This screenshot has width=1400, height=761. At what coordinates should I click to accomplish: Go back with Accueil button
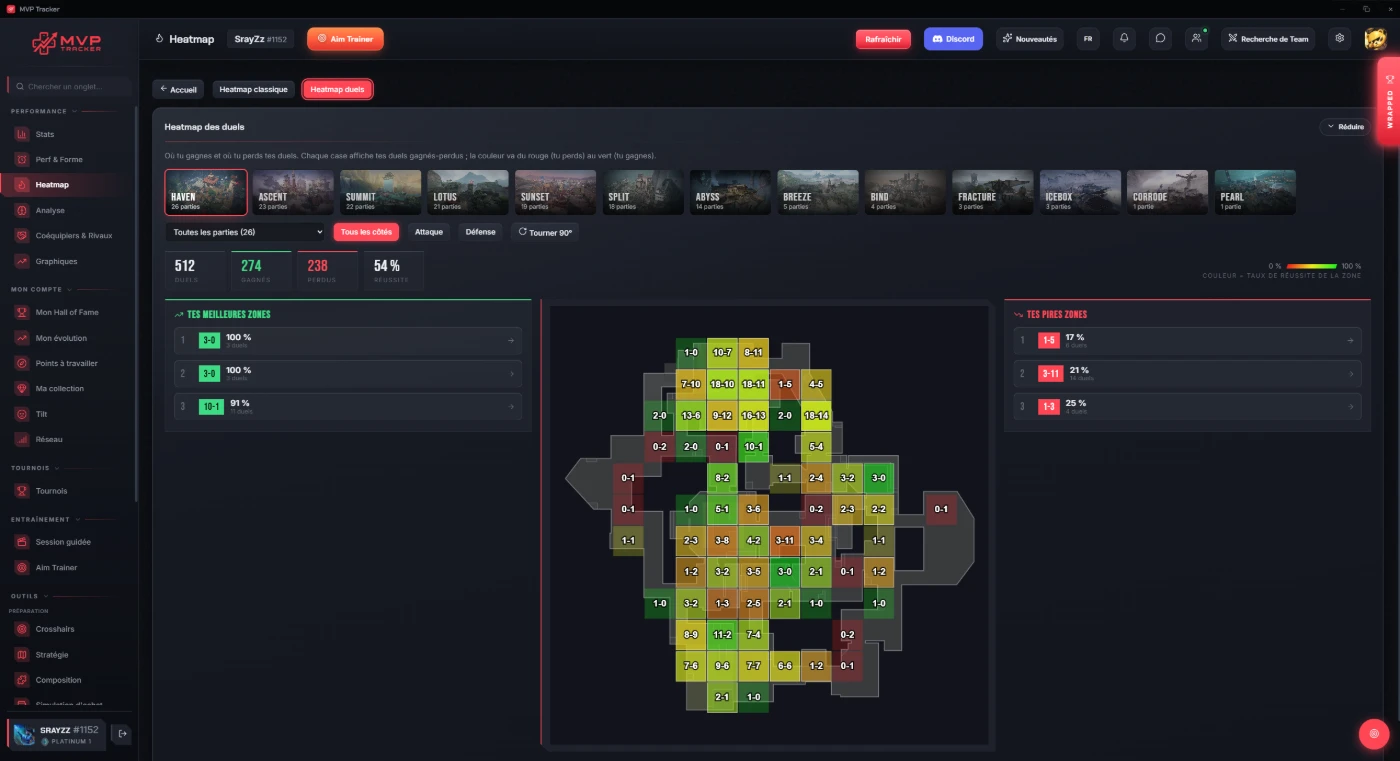(x=178, y=89)
